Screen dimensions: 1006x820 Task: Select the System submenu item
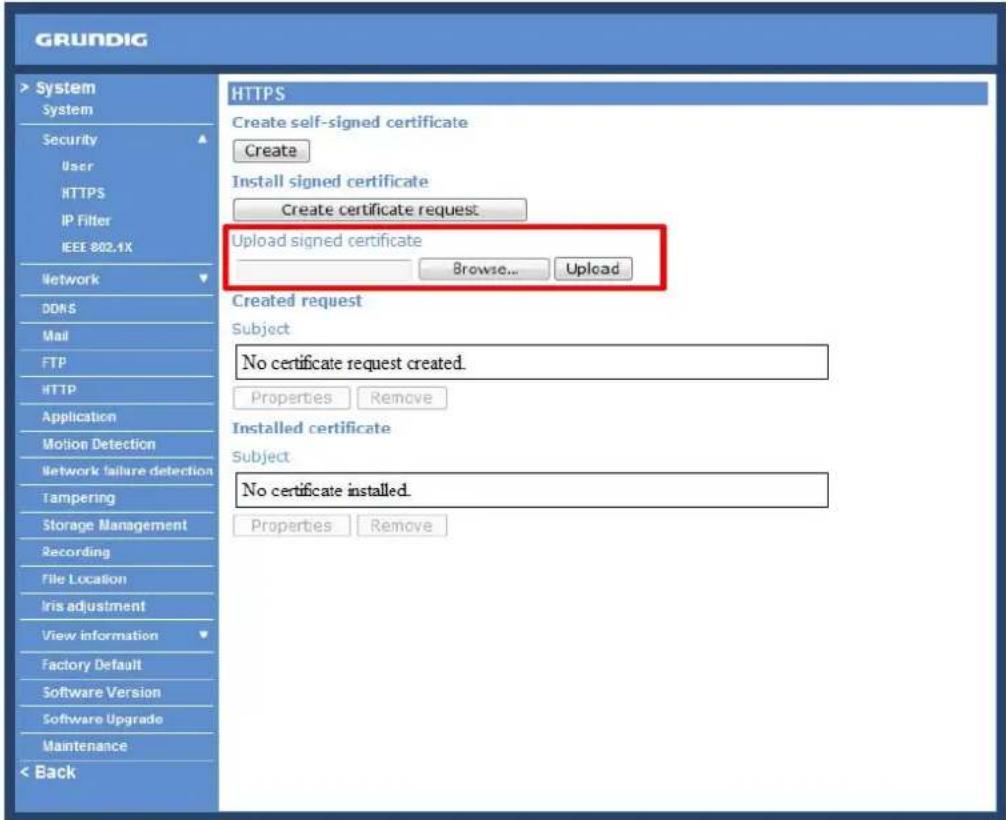click(67, 110)
